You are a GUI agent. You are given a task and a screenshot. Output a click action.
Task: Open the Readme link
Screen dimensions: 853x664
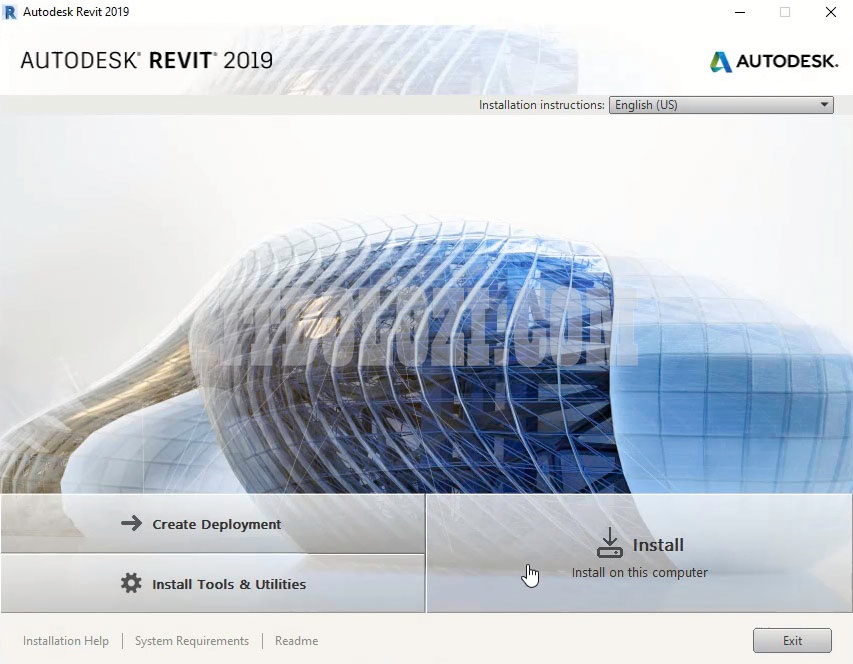[296, 641]
